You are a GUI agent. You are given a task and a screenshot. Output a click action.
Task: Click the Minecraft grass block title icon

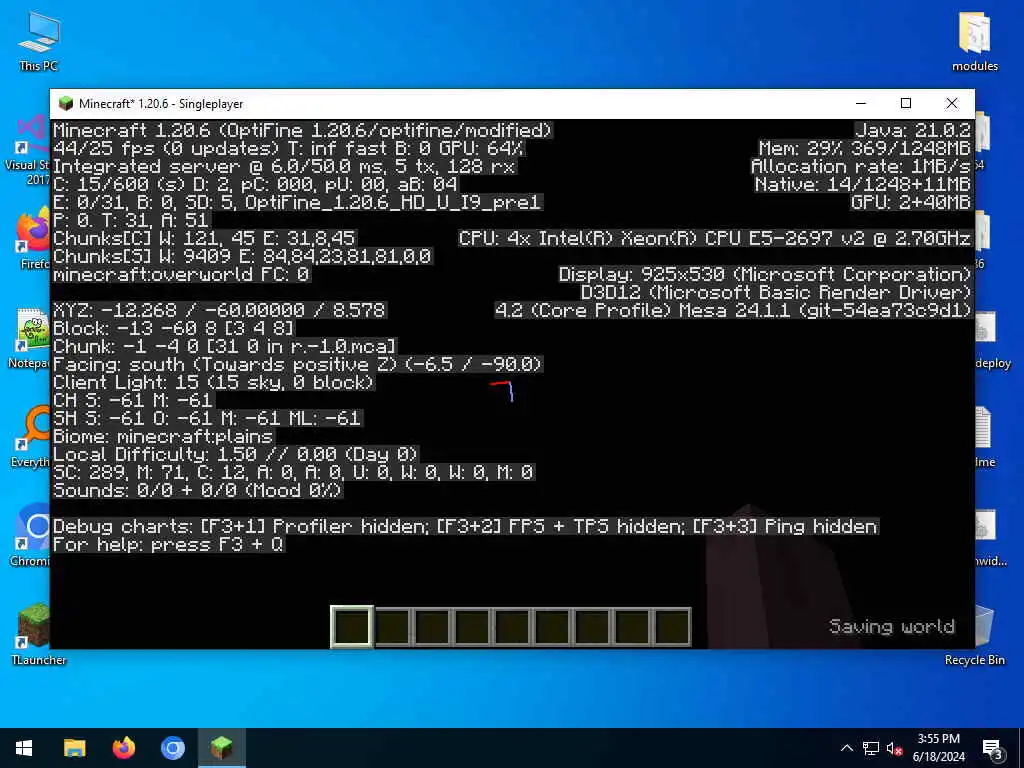click(x=65, y=103)
